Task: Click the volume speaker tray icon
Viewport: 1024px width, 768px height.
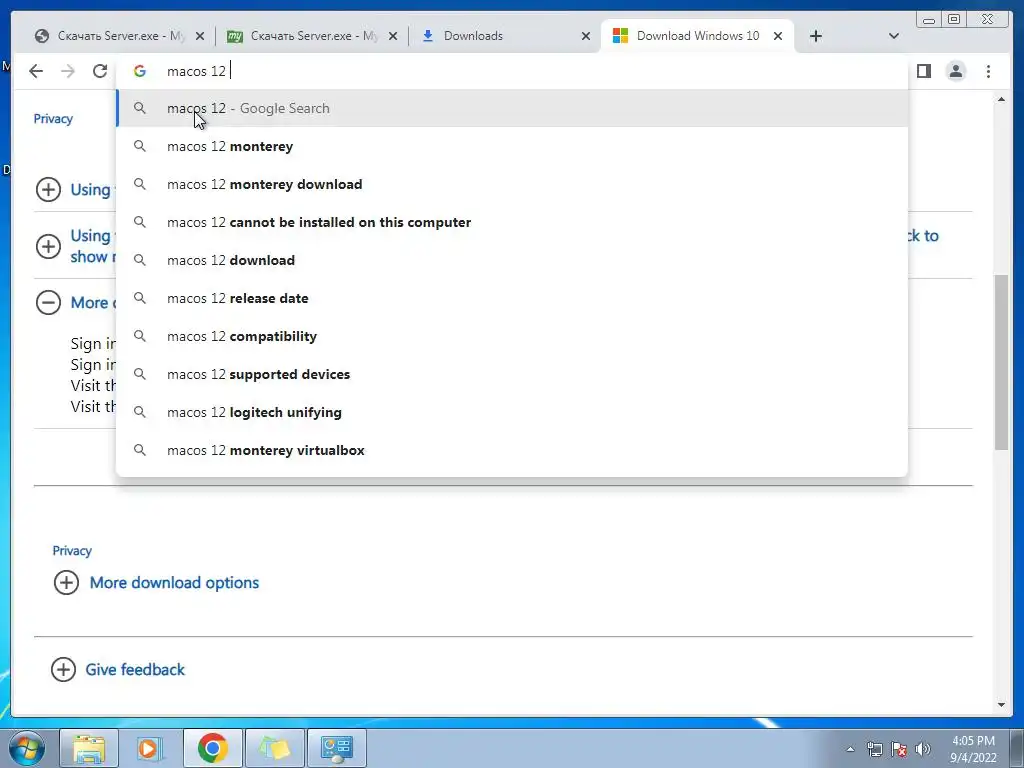Action: pyautogui.click(x=923, y=749)
